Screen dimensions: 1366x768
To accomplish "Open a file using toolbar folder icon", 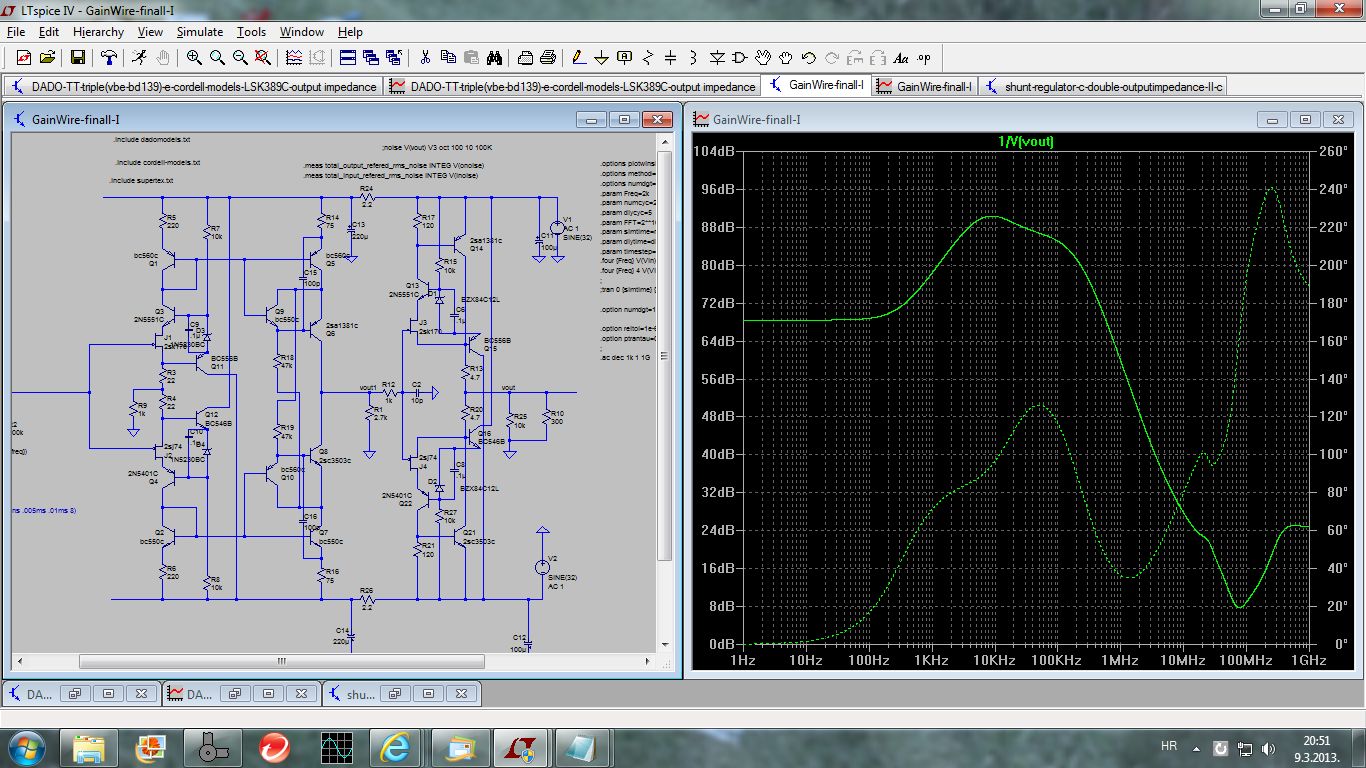I will [49, 58].
